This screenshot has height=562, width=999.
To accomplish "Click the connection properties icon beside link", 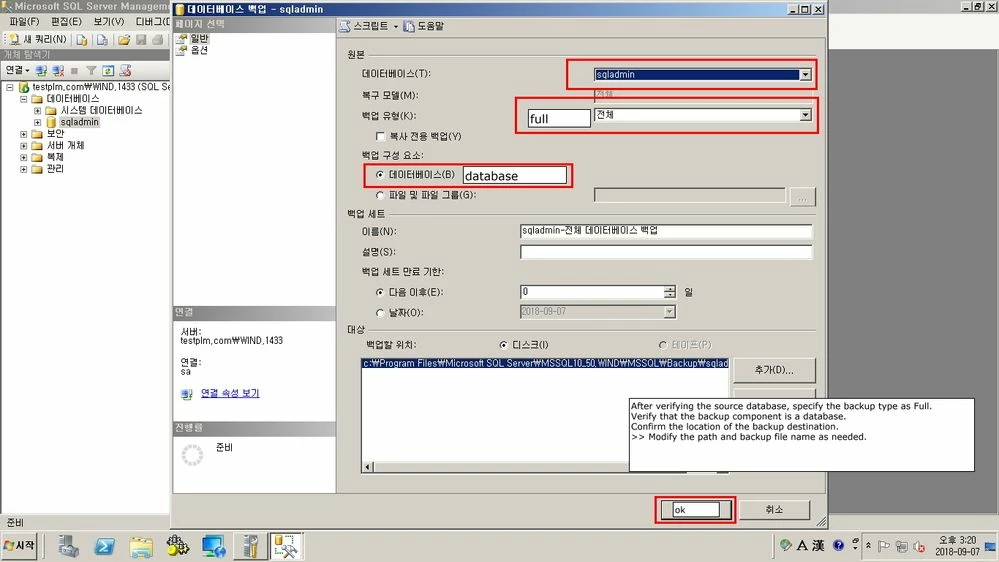I will (x=187, y=394).
